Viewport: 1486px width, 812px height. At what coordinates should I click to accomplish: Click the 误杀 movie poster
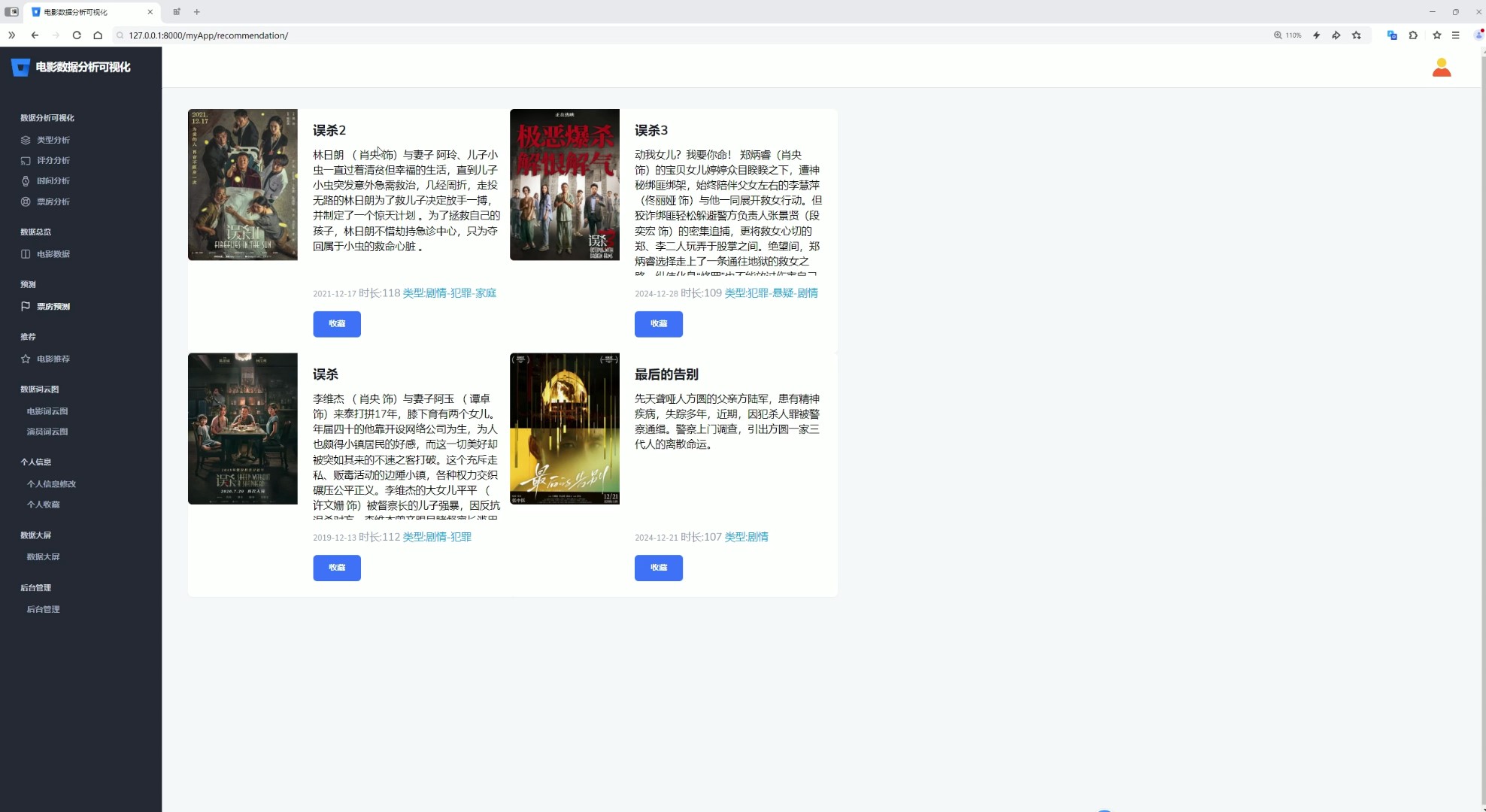[x=242, y=429]
